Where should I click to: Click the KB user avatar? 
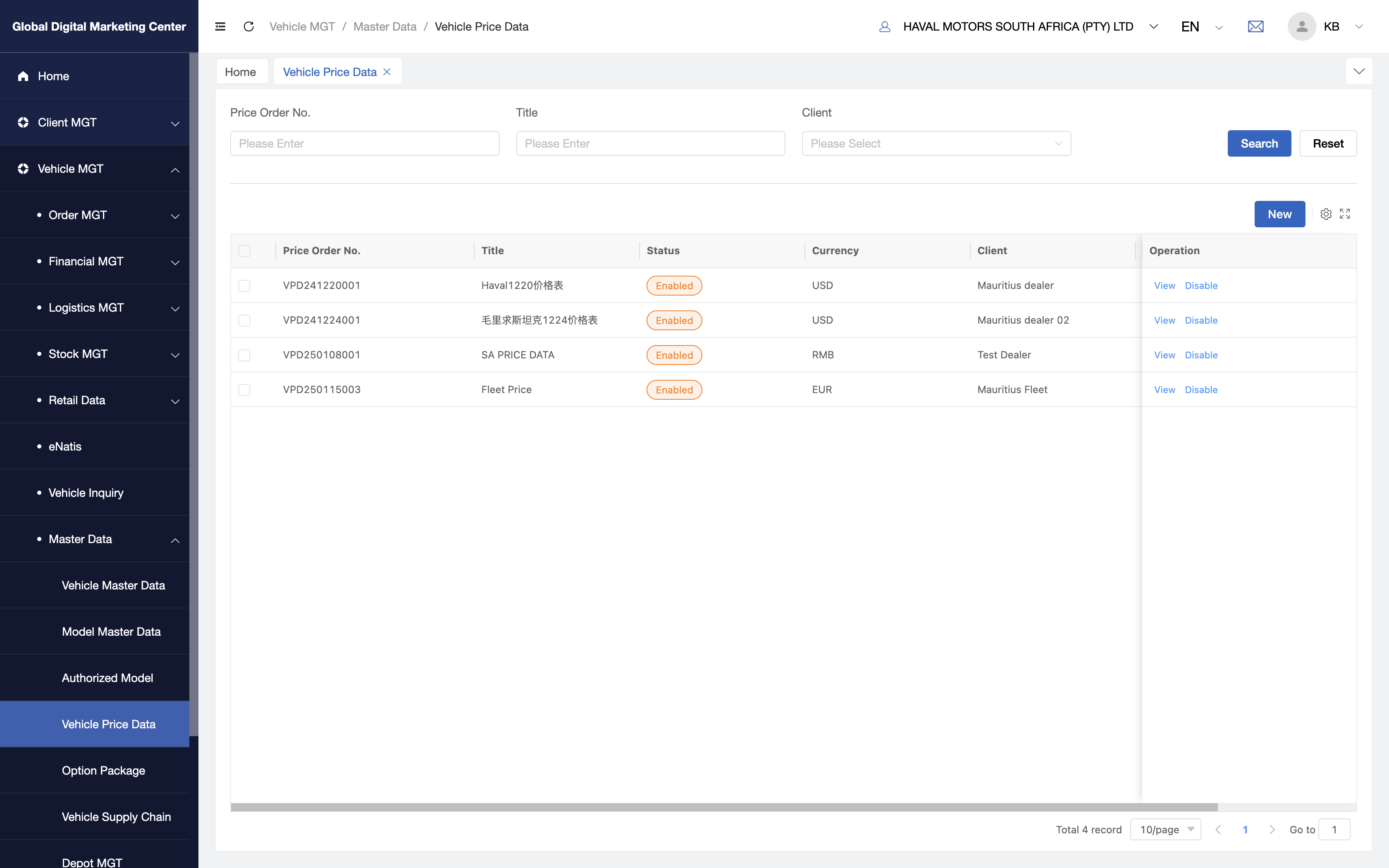(1301, 26)
